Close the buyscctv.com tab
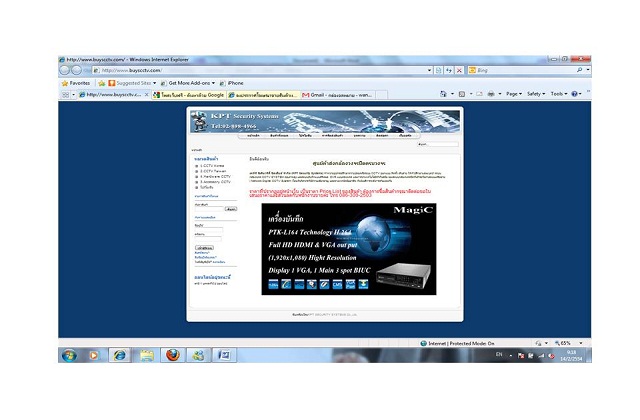 tap(147, 95)
